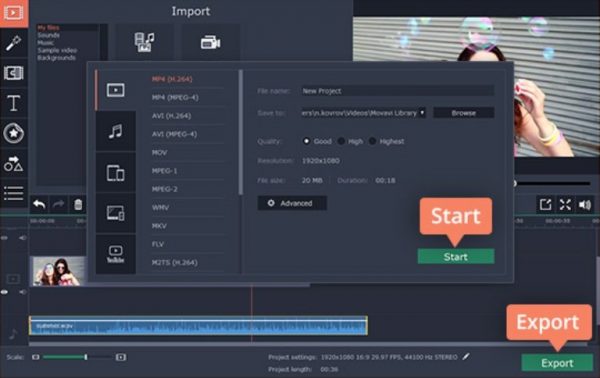Click the green Export button
Screen dimensions: 600x378
[x=557, y=363]
